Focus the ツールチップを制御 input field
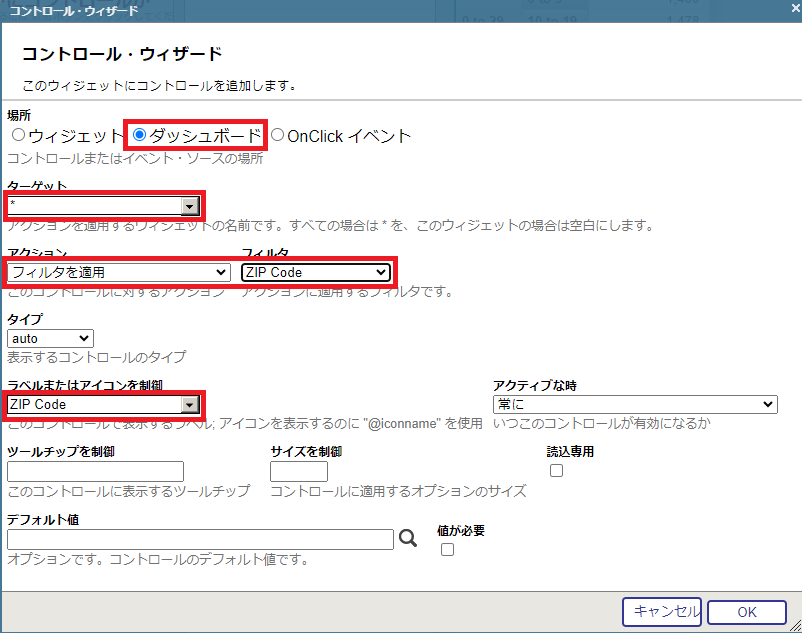802x633 pixels. click(95, 471)
